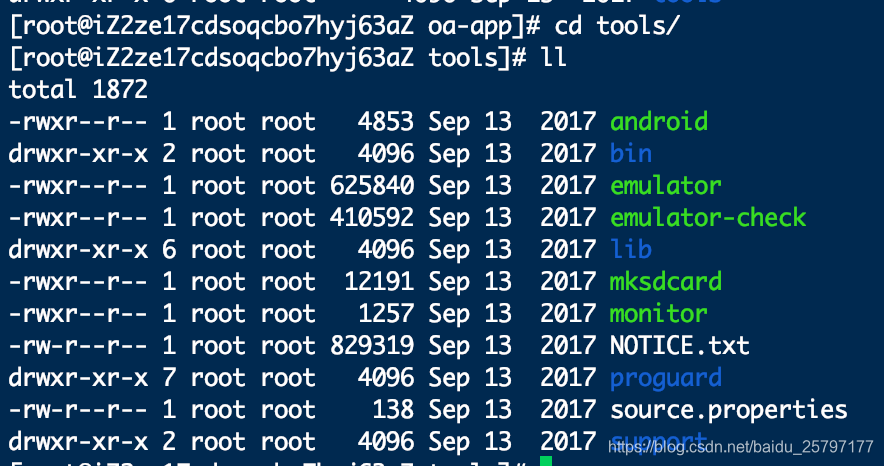Select the NOTICE.txt file entry
884x466 pixels.
(680, 345)
